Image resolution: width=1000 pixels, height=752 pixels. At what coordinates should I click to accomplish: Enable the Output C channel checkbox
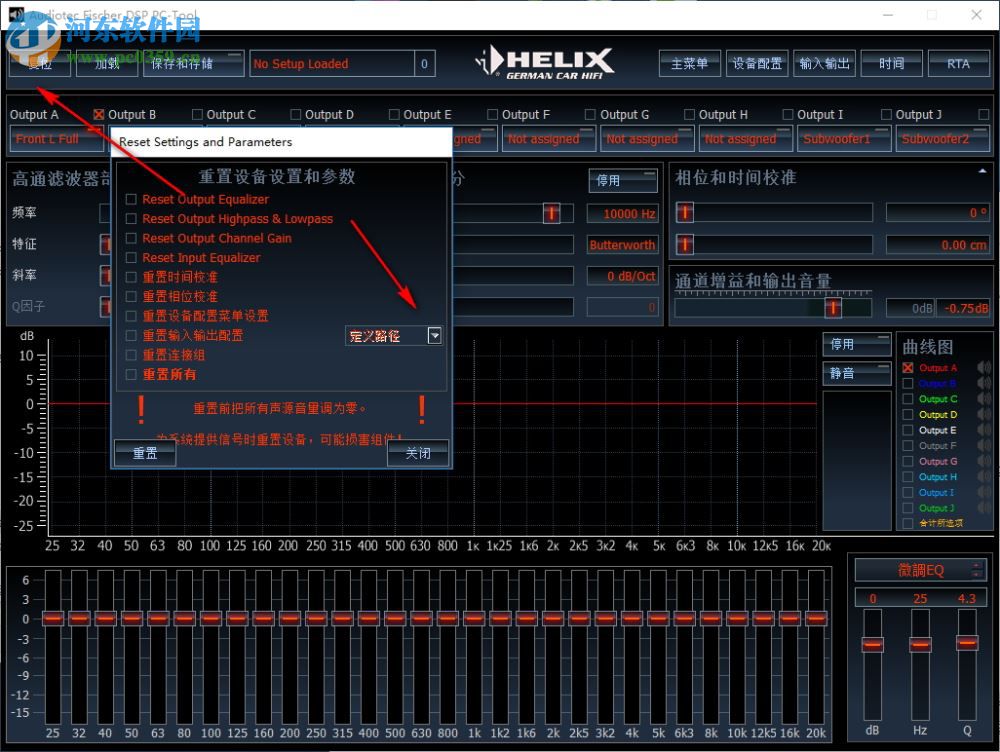[x=197, y=113]
